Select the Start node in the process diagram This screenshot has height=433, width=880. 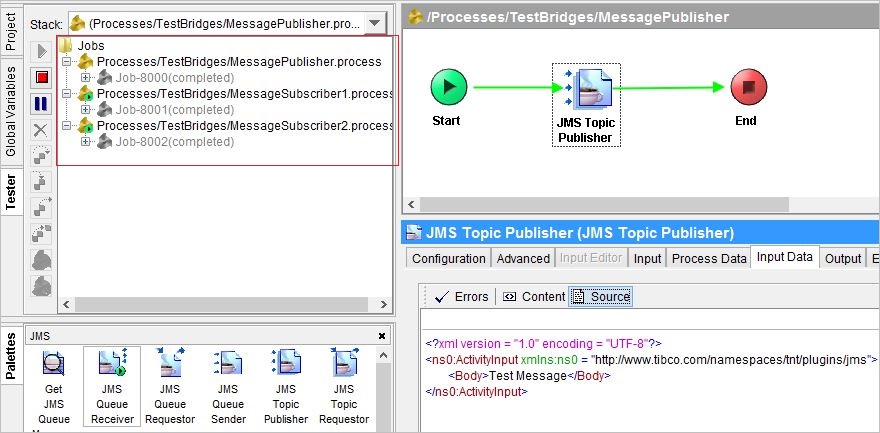tap(448, 87)
